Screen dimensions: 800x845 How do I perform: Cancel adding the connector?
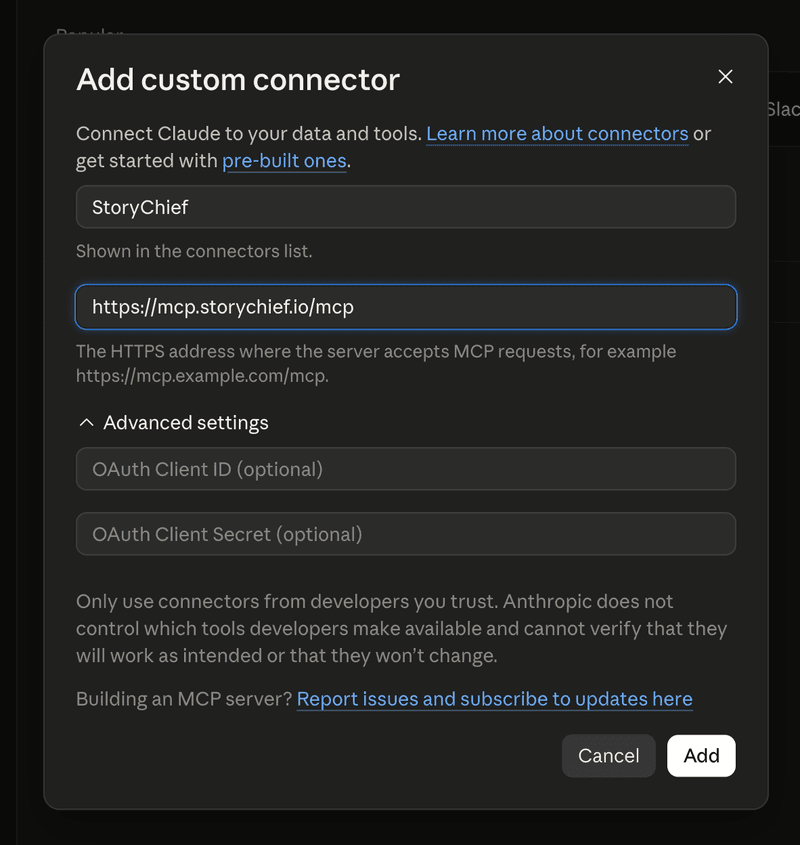[609, 756]
